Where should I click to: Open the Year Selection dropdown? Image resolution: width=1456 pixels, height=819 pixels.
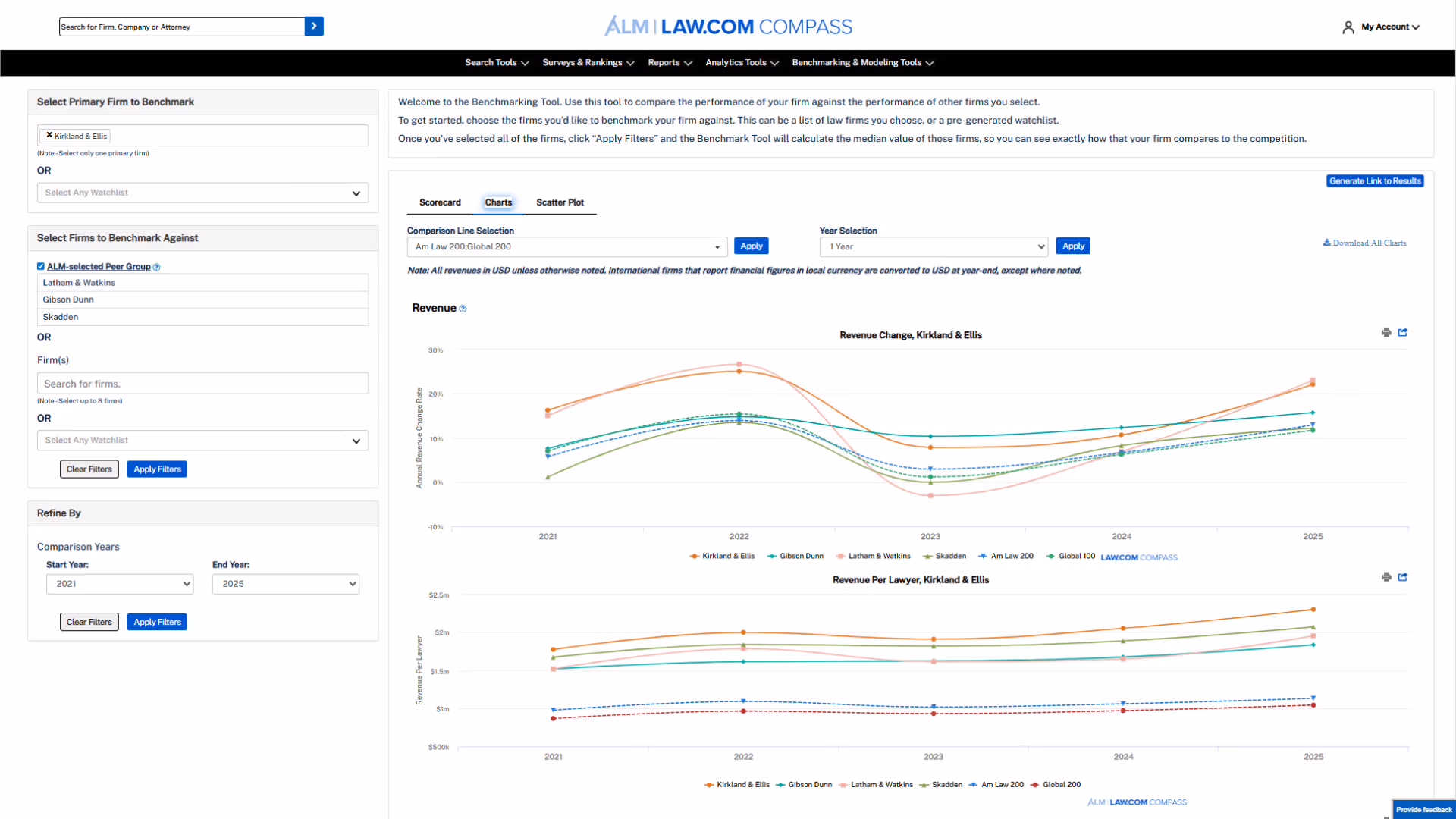(934, 246)
